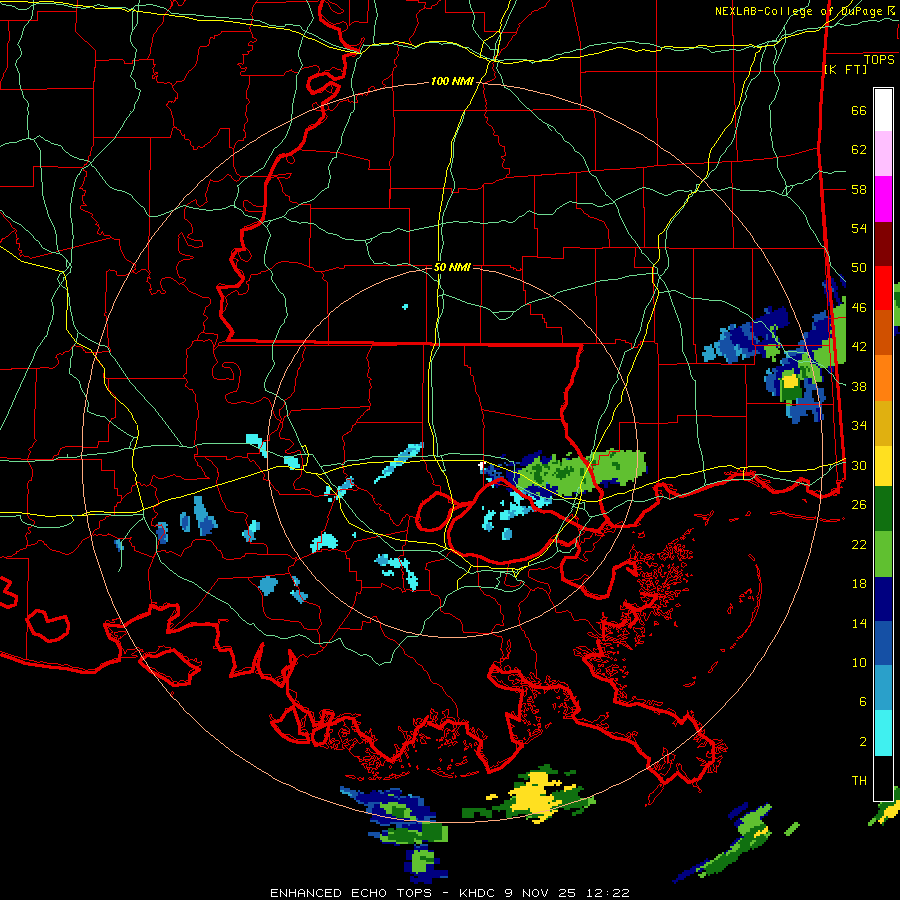Click the bright red legend swatch

(x=883, y=288)
